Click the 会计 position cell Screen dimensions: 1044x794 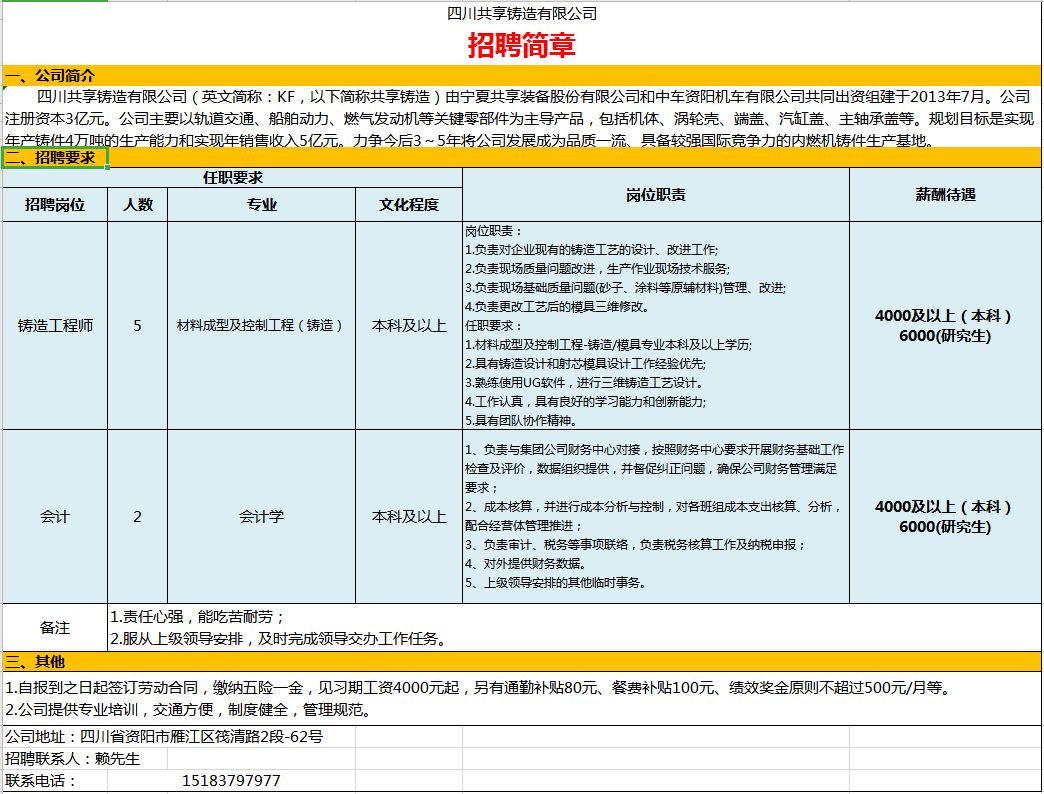click(x=55, y=517)
